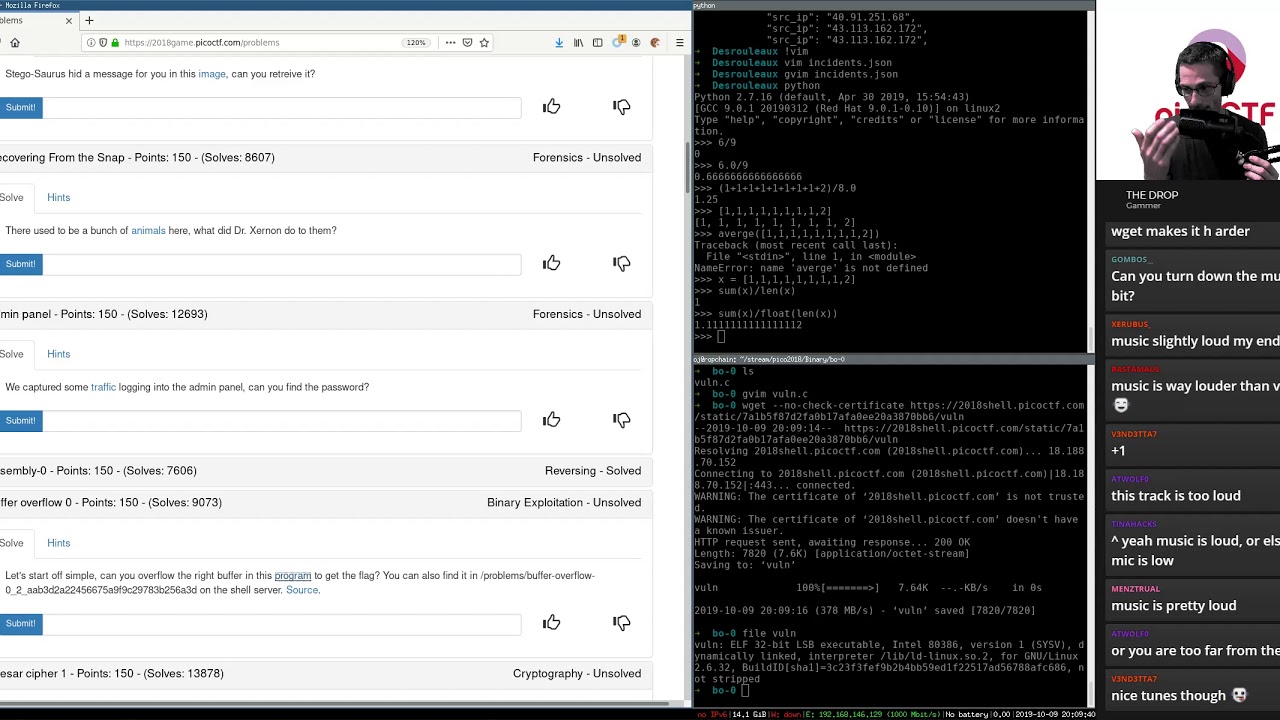This screenshot has height=720, width=1280.
Task: Bookmark this page with the star
Action: click(x=484, y=43)
